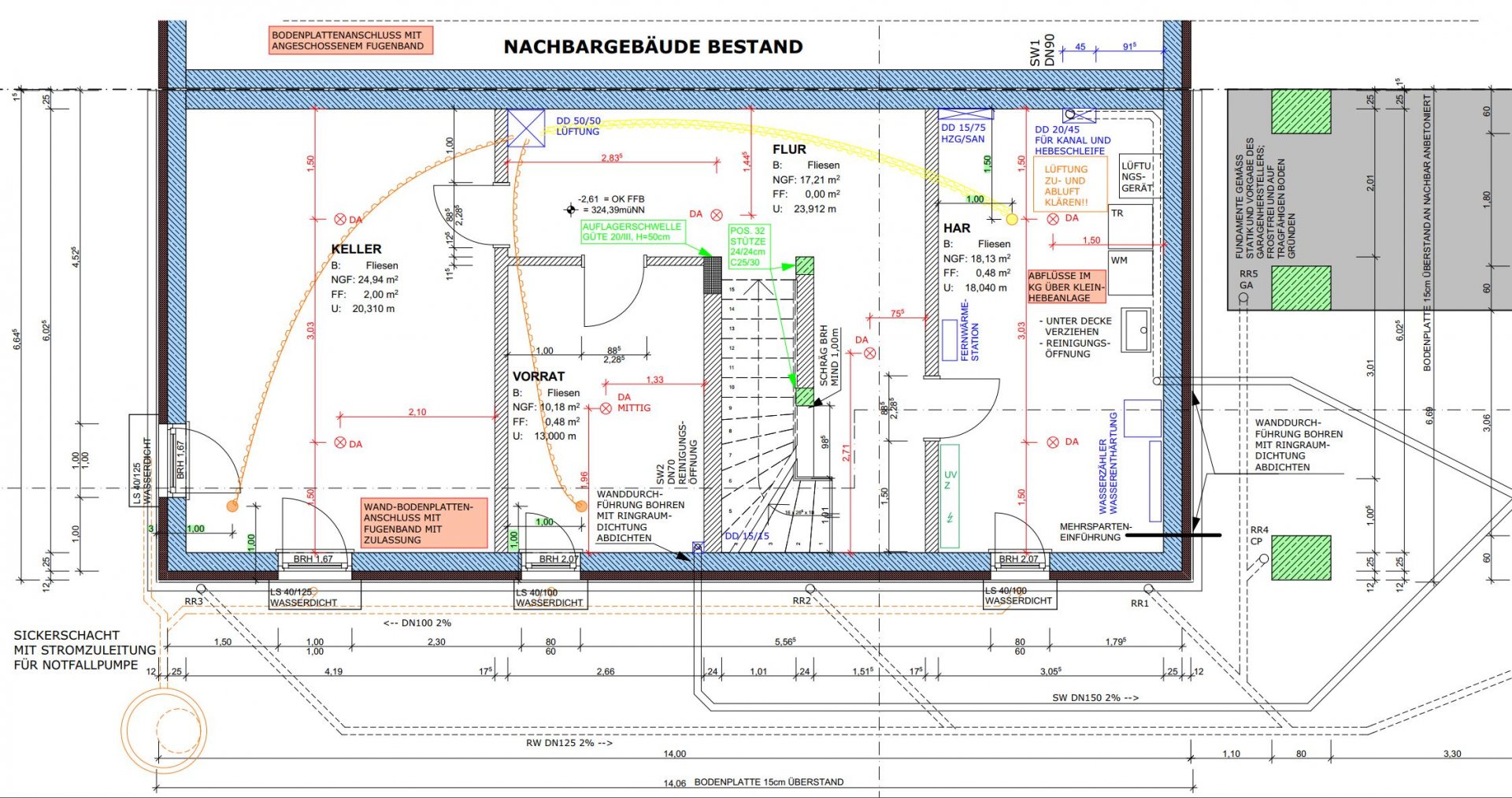Click the DA symbol next to MITTIG

point(606,408)
